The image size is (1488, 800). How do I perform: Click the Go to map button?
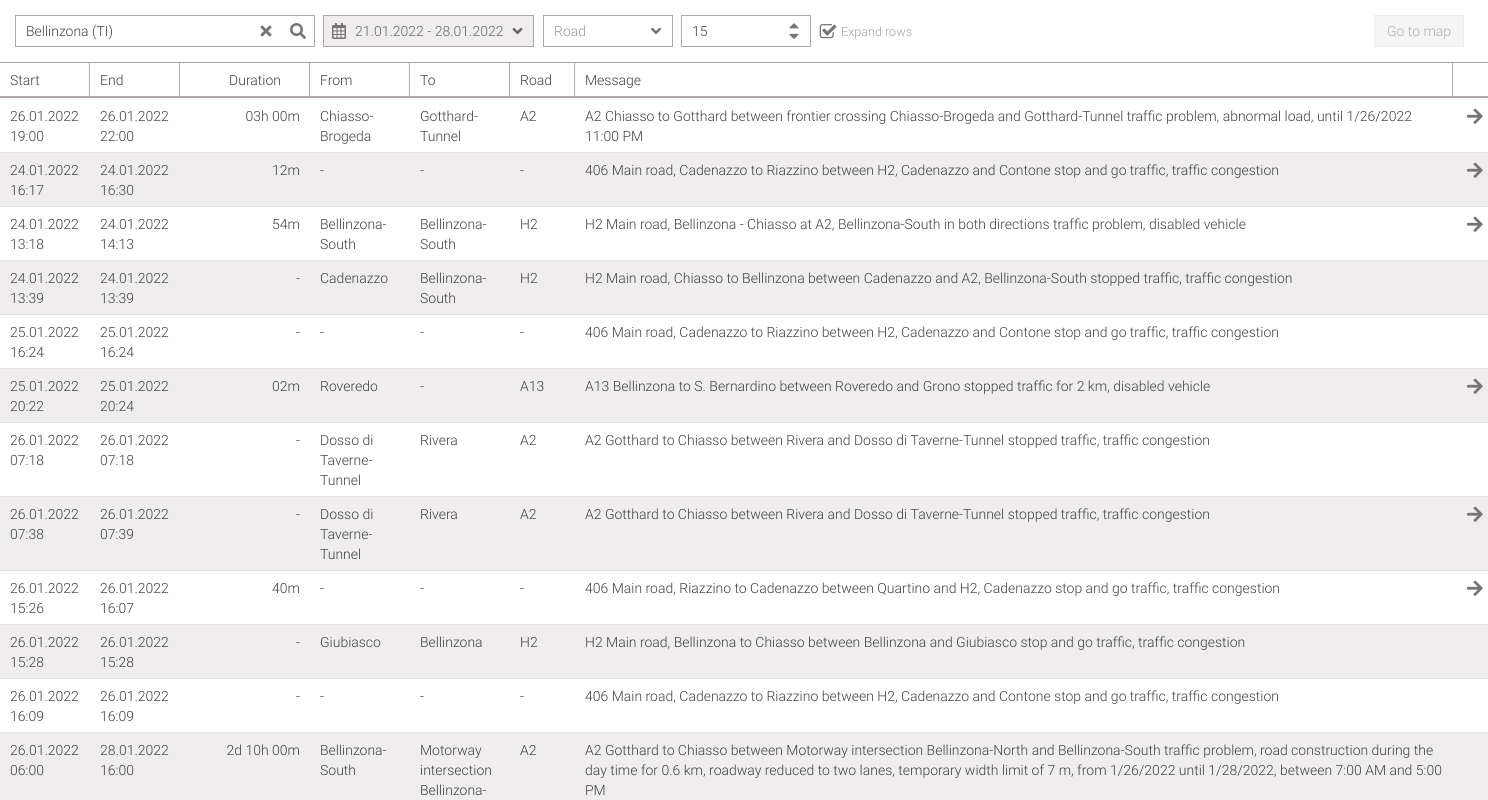click(1418, 31)
